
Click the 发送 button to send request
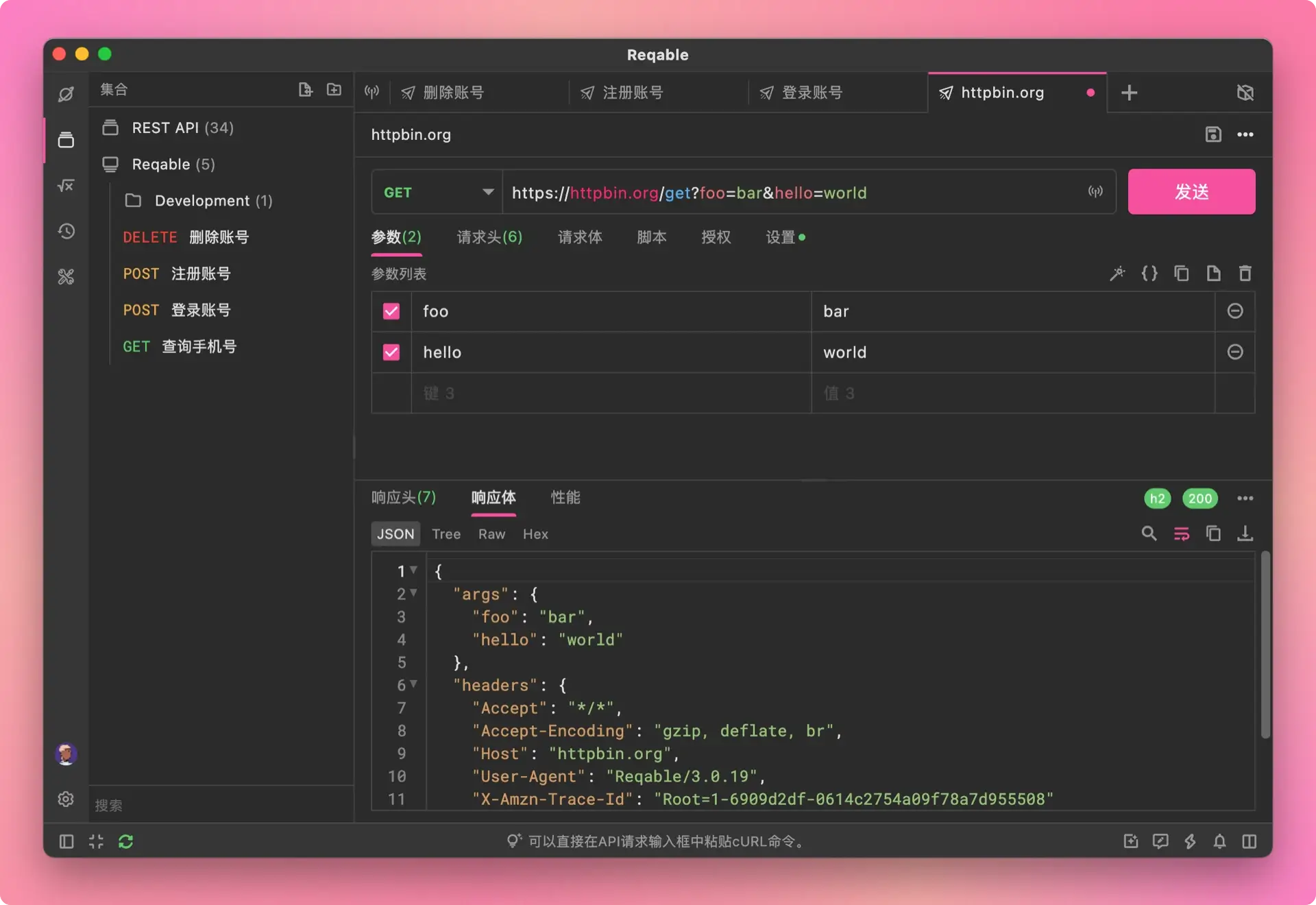click(1191, 192)
